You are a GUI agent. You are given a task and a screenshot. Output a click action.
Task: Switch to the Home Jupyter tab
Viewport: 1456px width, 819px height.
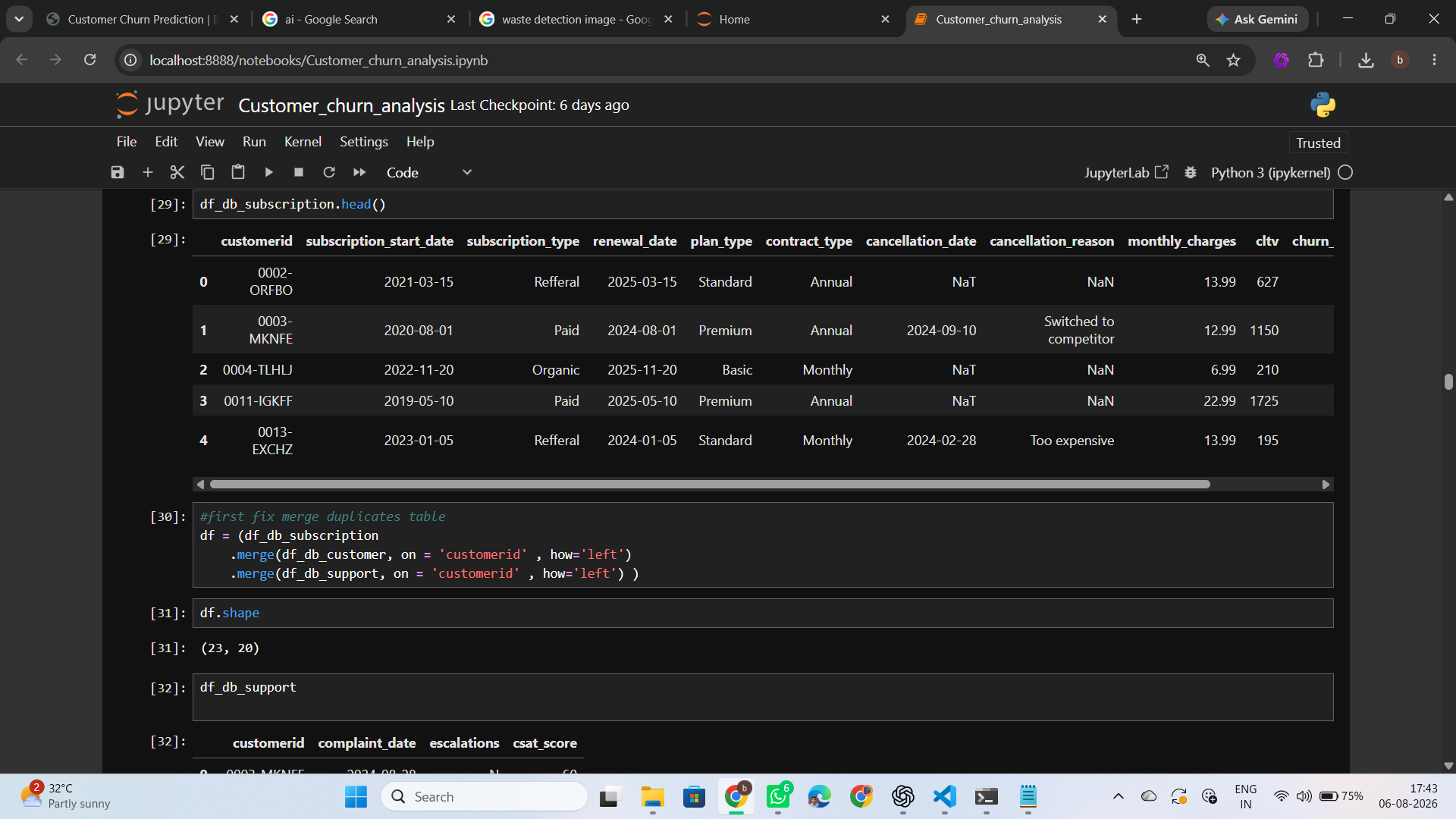coord(792,19)
